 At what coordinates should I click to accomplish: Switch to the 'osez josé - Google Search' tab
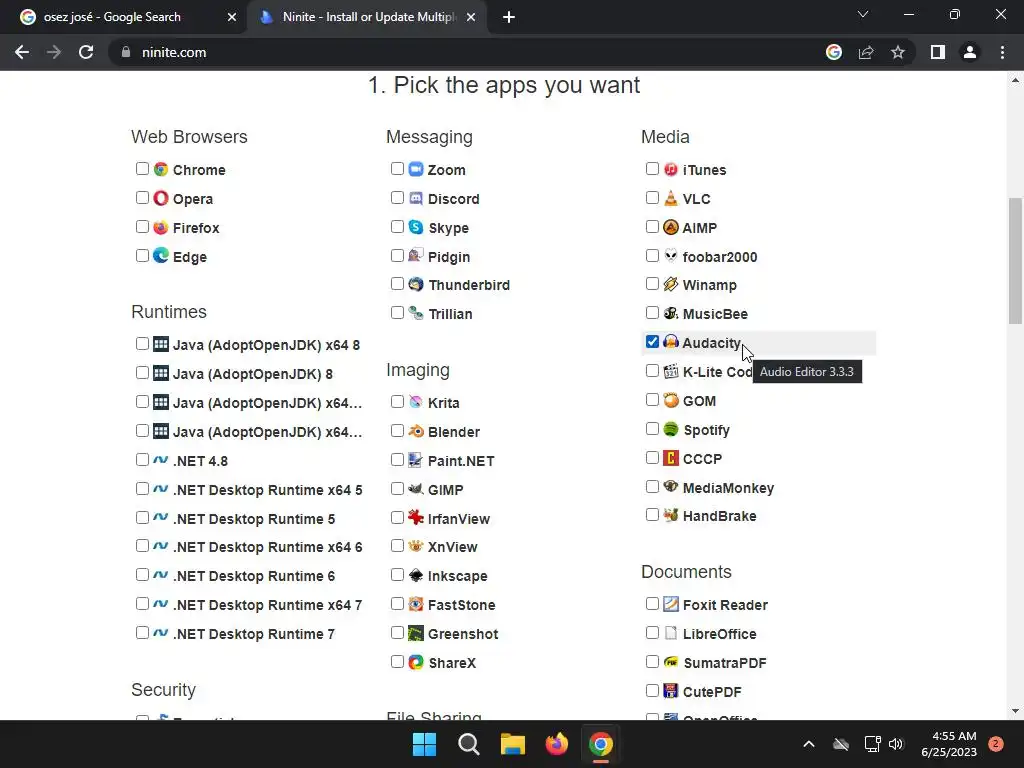click(129, 17)
